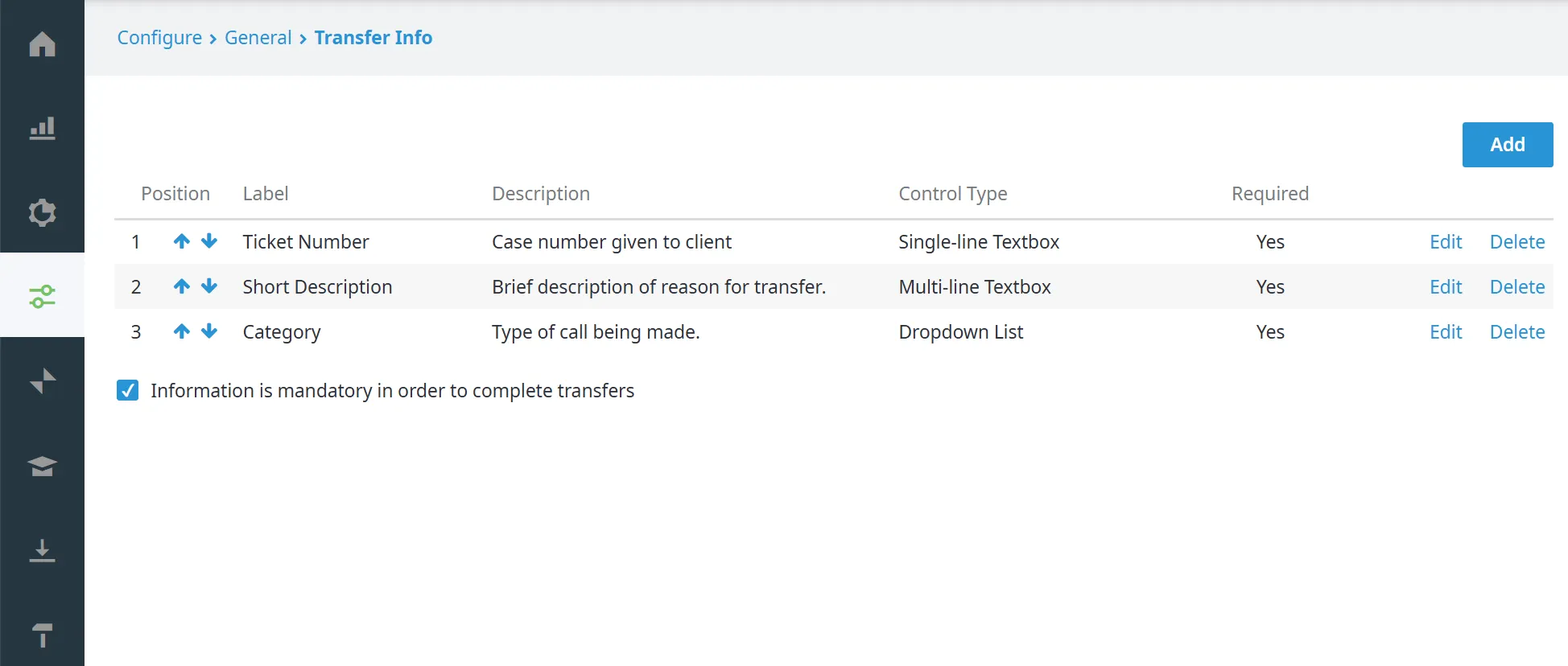The image size is (1568, 666).
Task: Click the Add button
Action: click(1508, 145)
